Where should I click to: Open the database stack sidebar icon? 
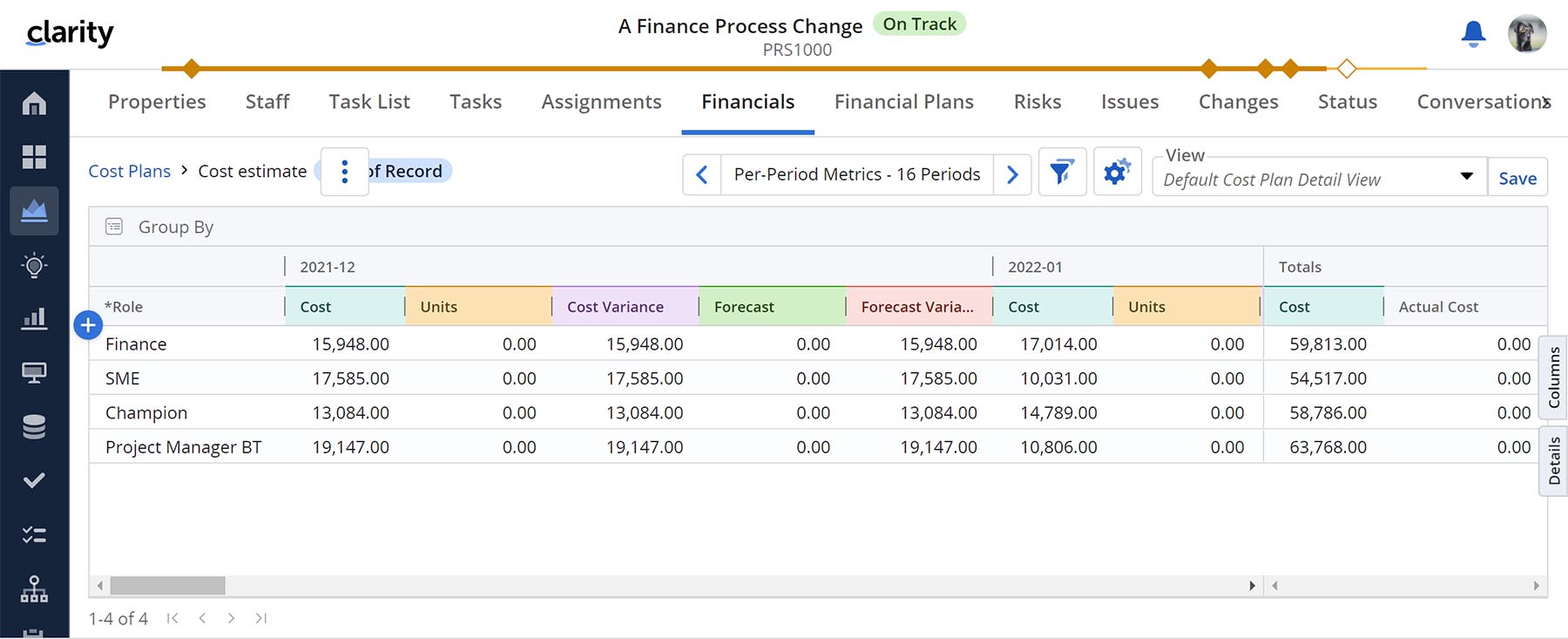click(x=34, y=427)
